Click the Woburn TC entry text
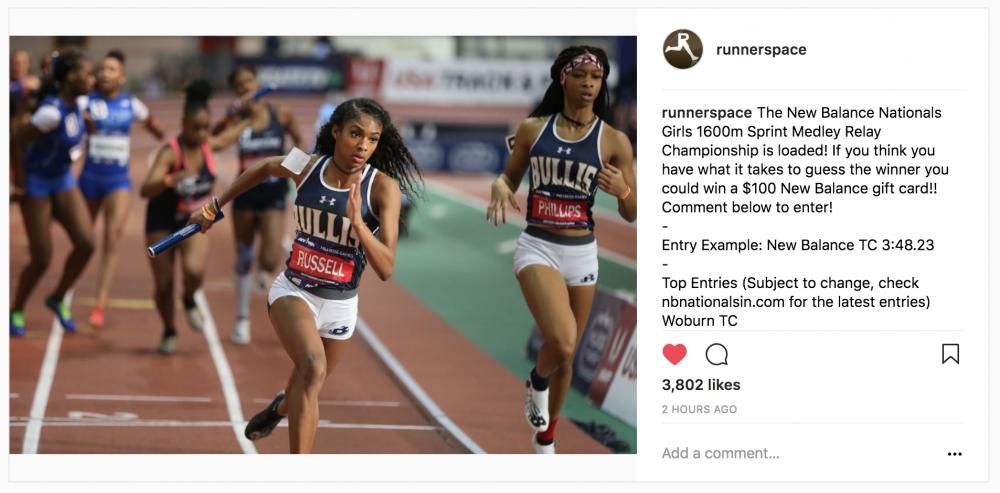The width and height of the screenshot is (1000, 493). [x=700, y=321]
